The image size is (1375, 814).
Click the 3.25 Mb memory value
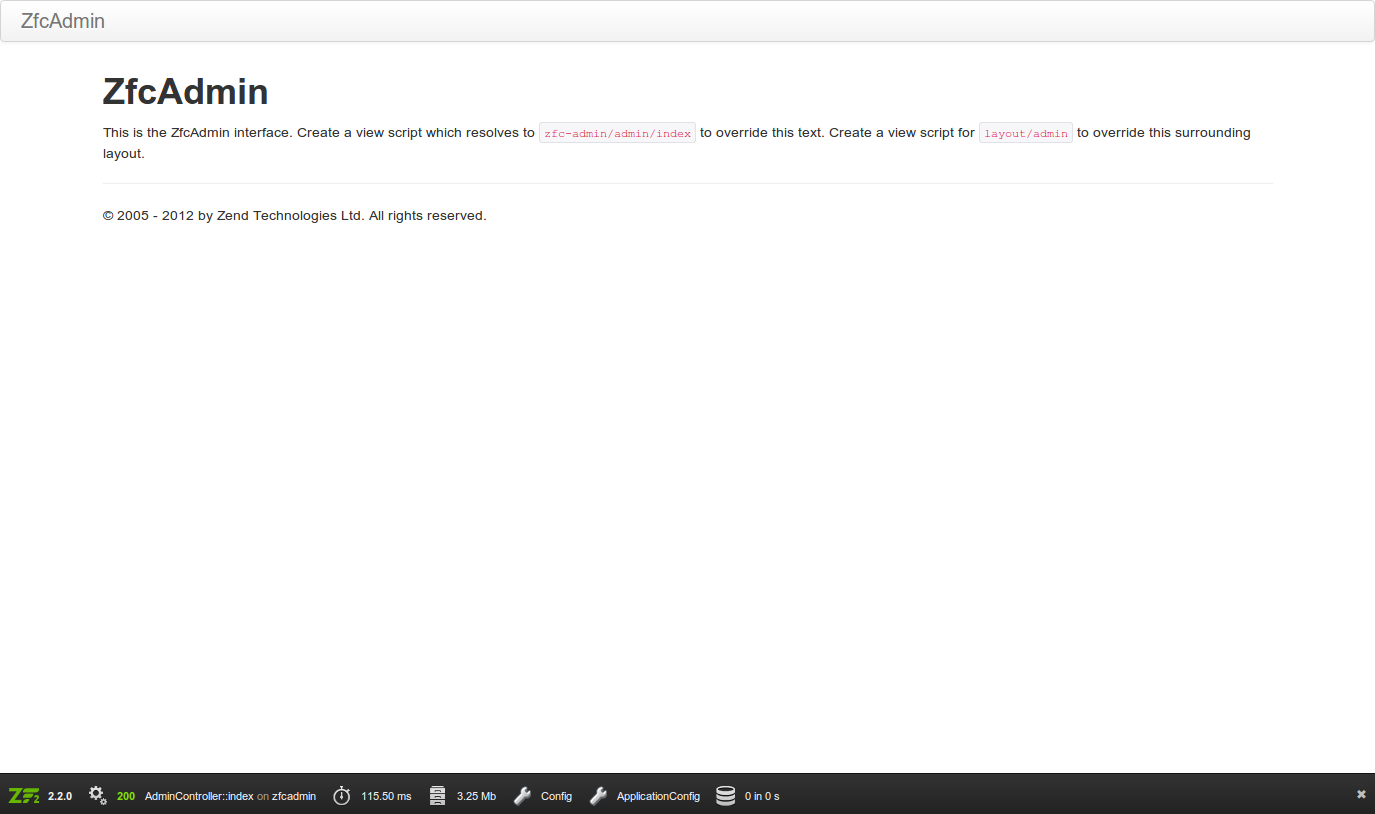tap(476, 796)
